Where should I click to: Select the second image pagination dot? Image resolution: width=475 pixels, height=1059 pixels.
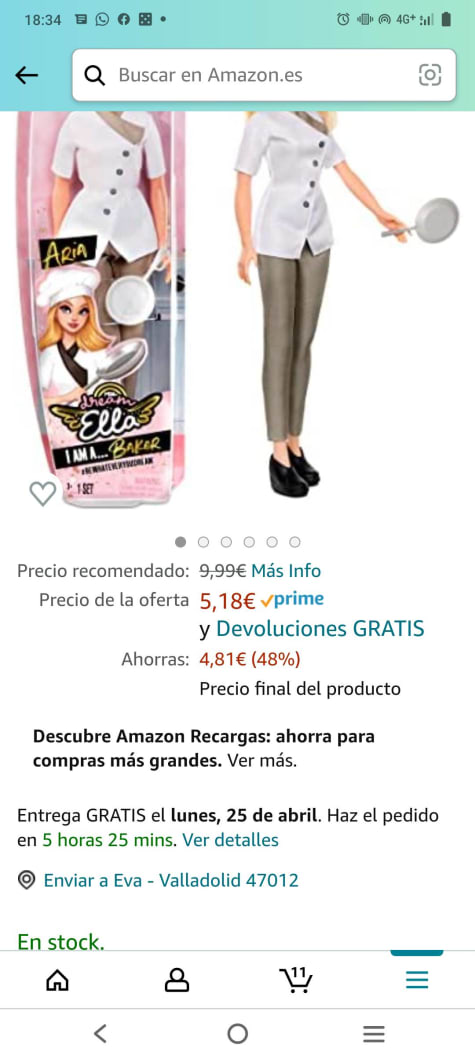(203, 542)
